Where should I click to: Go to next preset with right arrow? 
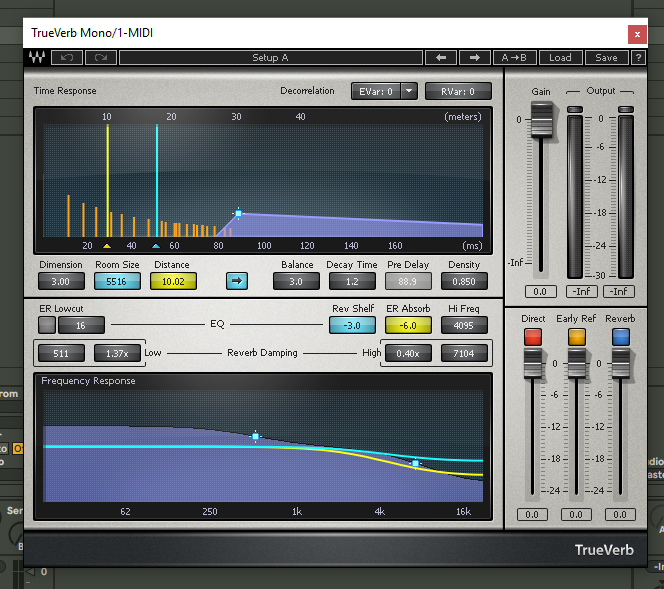(475, 57)
